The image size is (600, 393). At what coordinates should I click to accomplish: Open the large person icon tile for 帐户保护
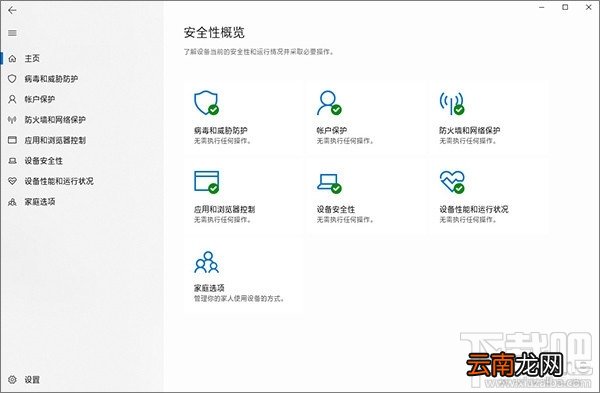coord(329,103)
